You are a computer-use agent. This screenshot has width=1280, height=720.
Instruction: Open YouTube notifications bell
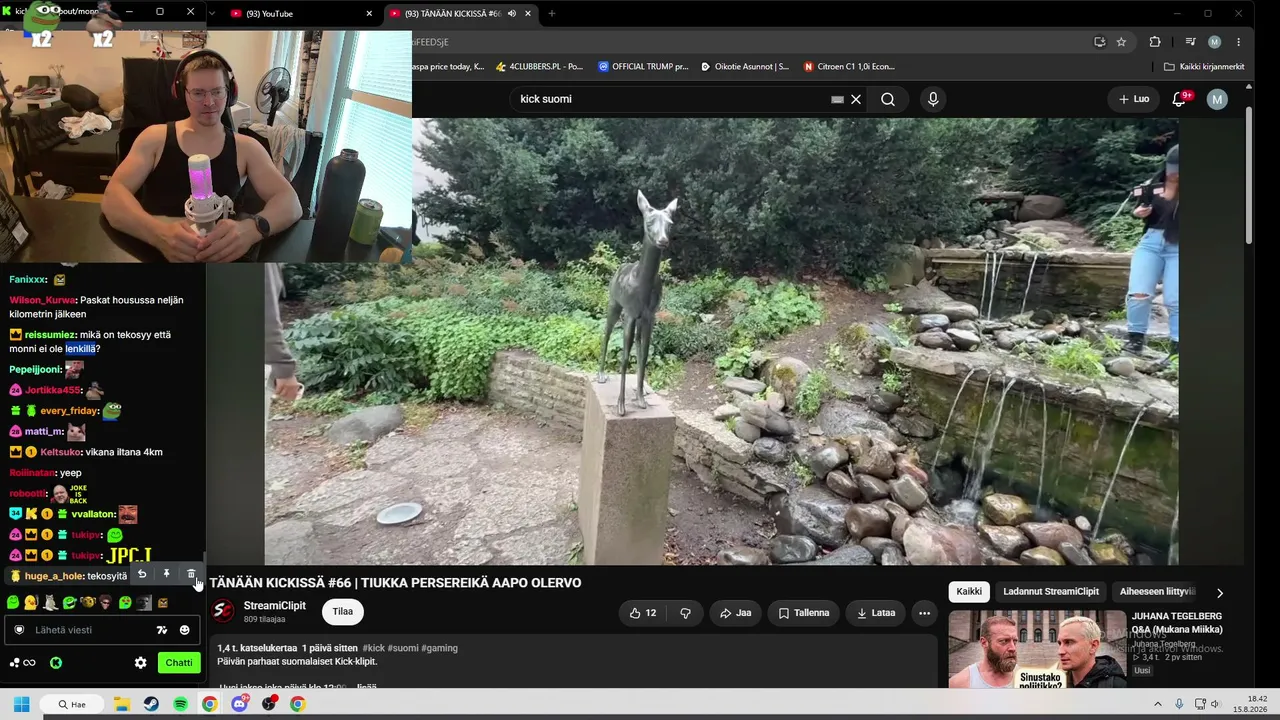pos(1180,99)
